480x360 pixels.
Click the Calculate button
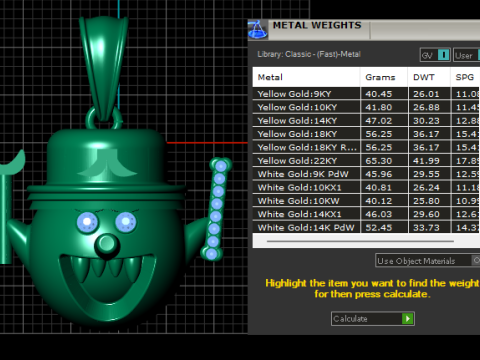coord(373,319)
